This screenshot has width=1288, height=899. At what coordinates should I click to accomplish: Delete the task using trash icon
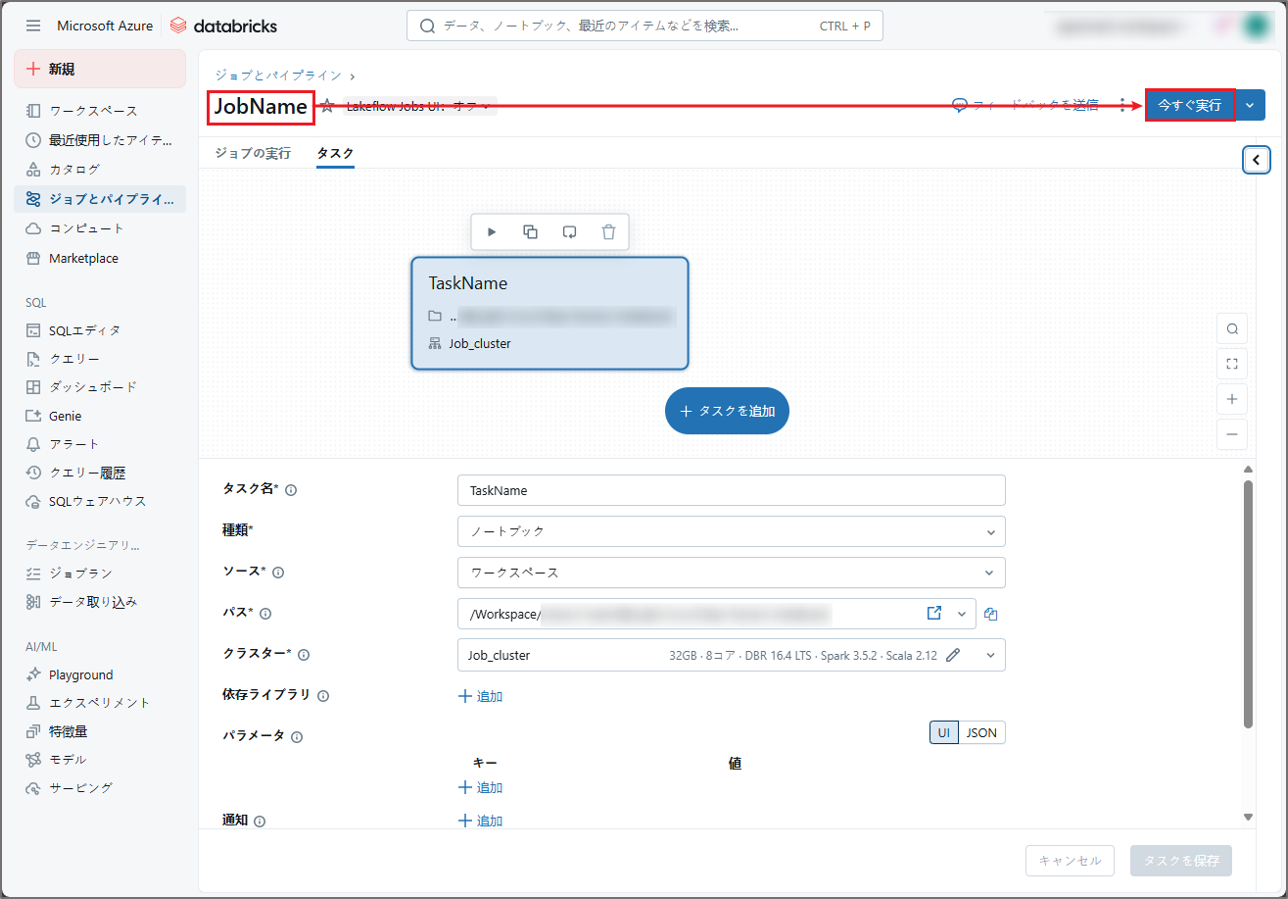point(609,232)
